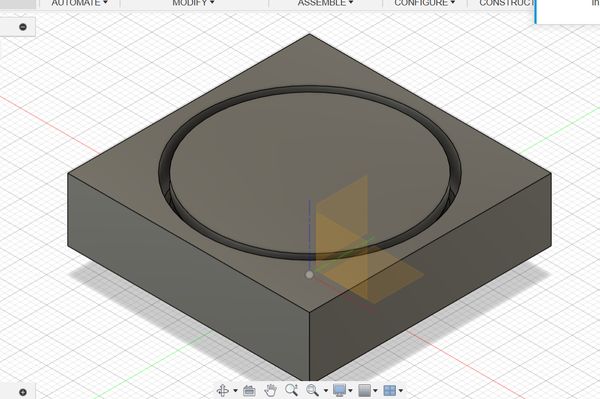Image resolution: width=600 pixels, height=399 pixels.
Task: Open the Viewports layout icon
Action: [x=390, y=391]
